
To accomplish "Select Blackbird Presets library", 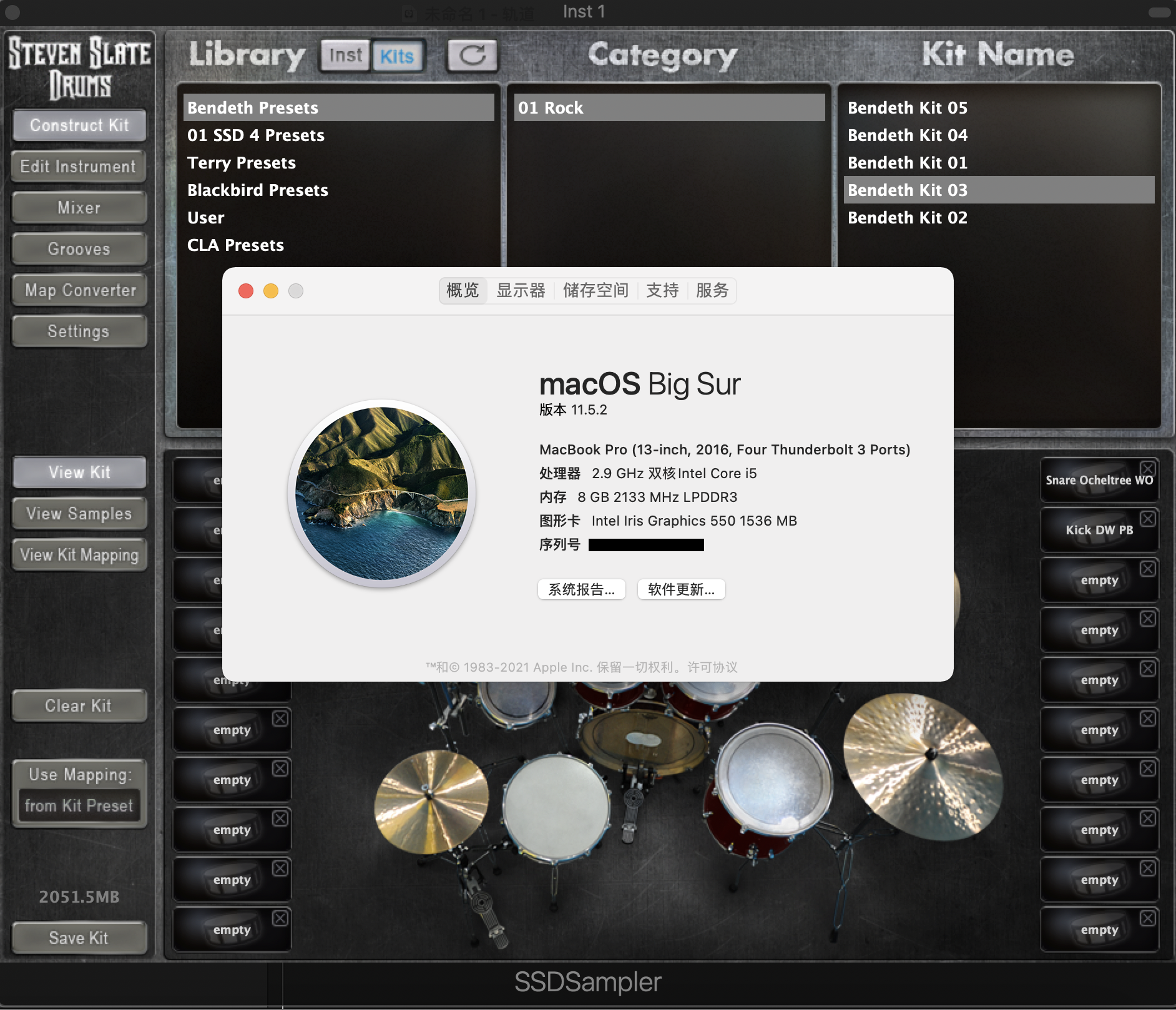I will (x=338, y=190).
